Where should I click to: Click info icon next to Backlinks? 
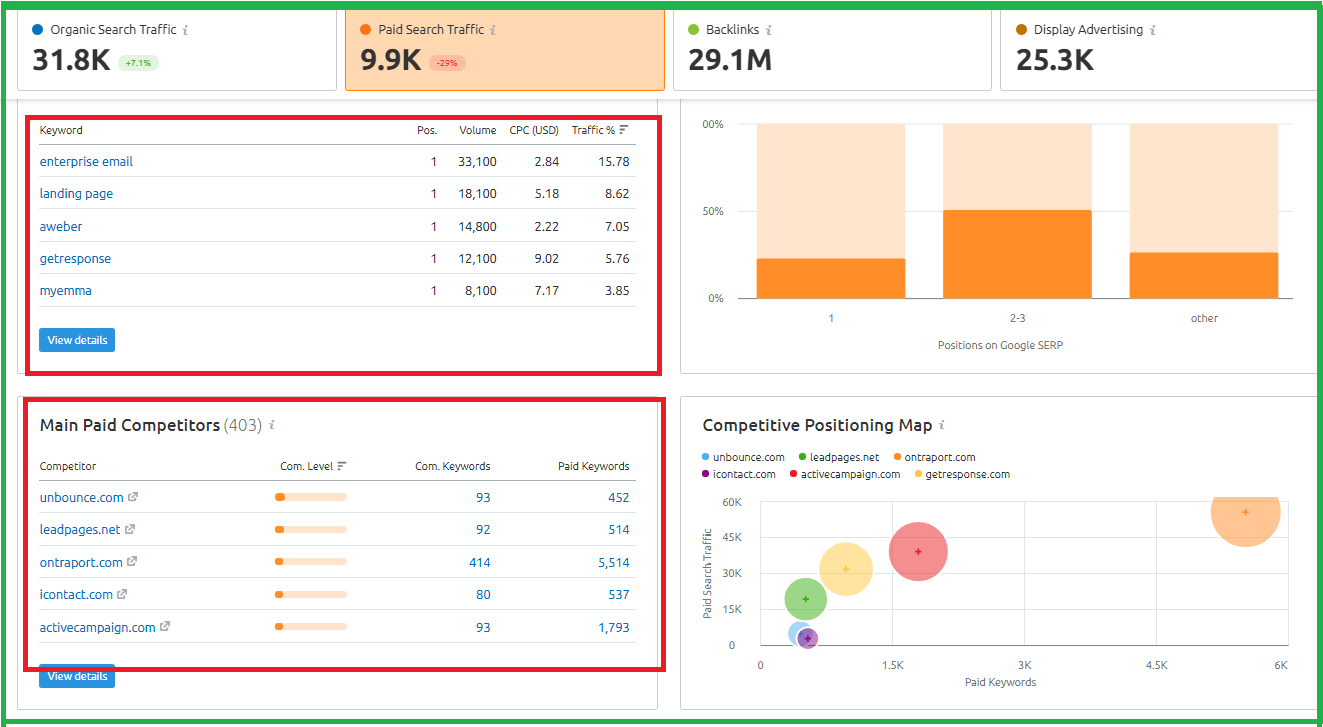[x=769, y=30]
